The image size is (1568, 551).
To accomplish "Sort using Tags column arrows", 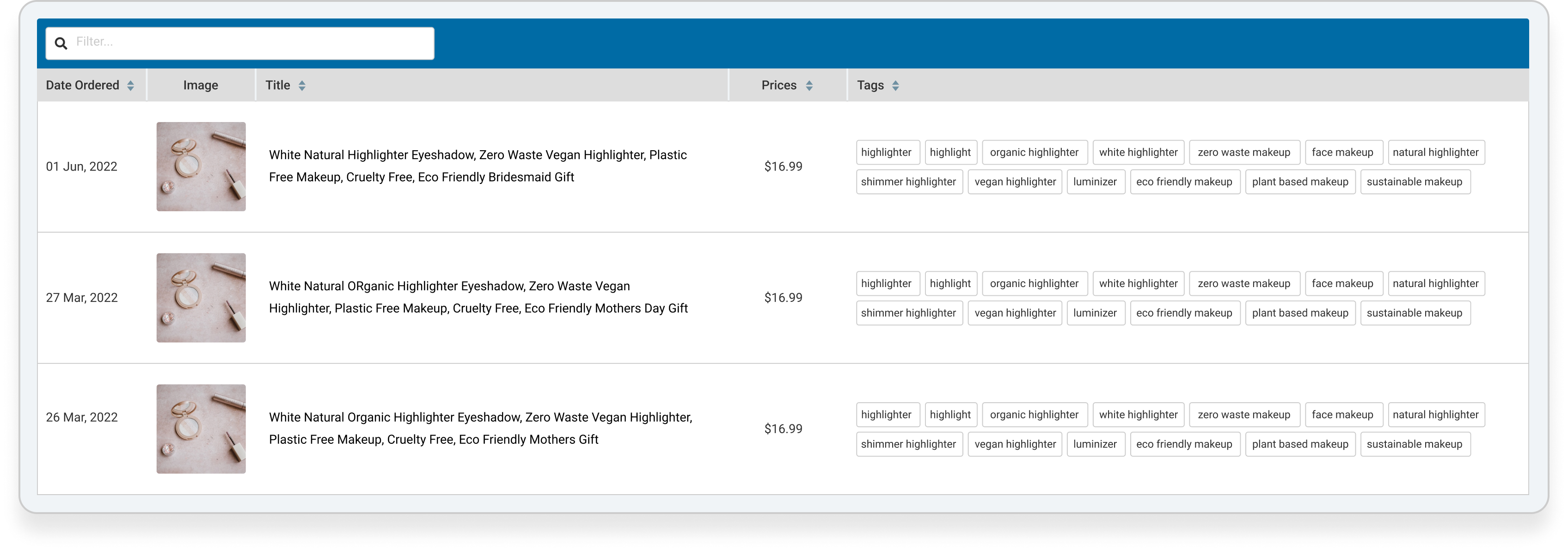I will click(895, 86).
